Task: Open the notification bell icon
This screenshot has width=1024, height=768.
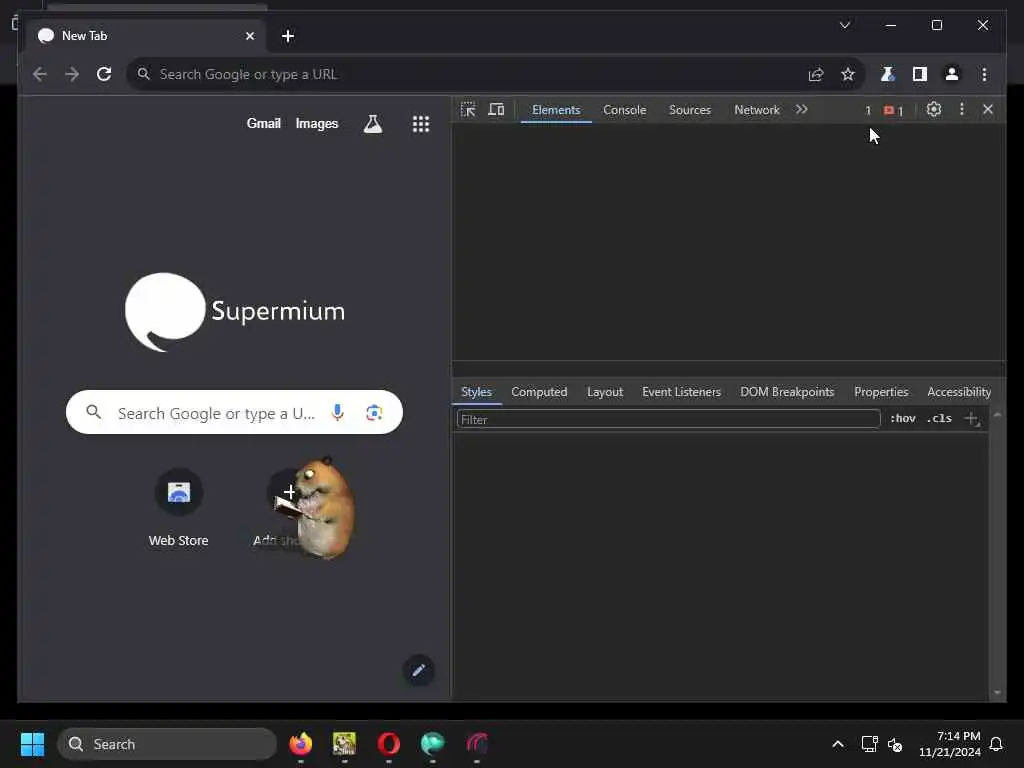Action: tap(996, 744)
